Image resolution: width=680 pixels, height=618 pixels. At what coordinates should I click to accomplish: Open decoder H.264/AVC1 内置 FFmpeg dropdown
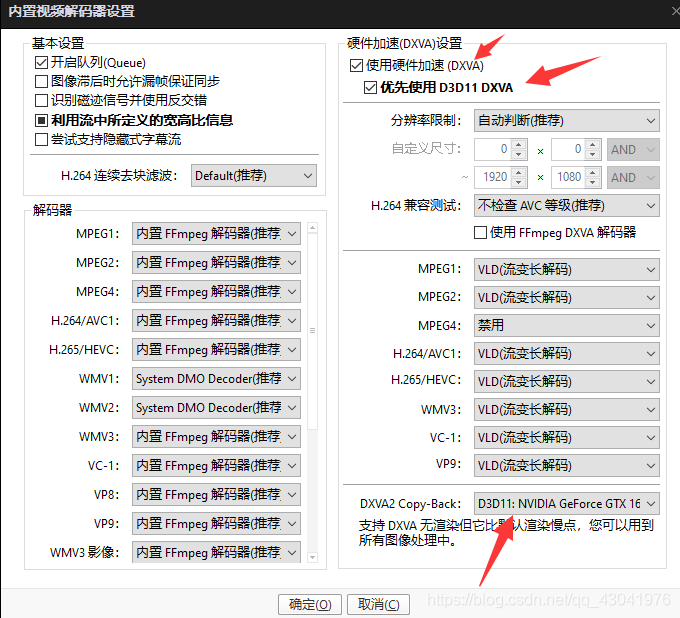[216, 320]
